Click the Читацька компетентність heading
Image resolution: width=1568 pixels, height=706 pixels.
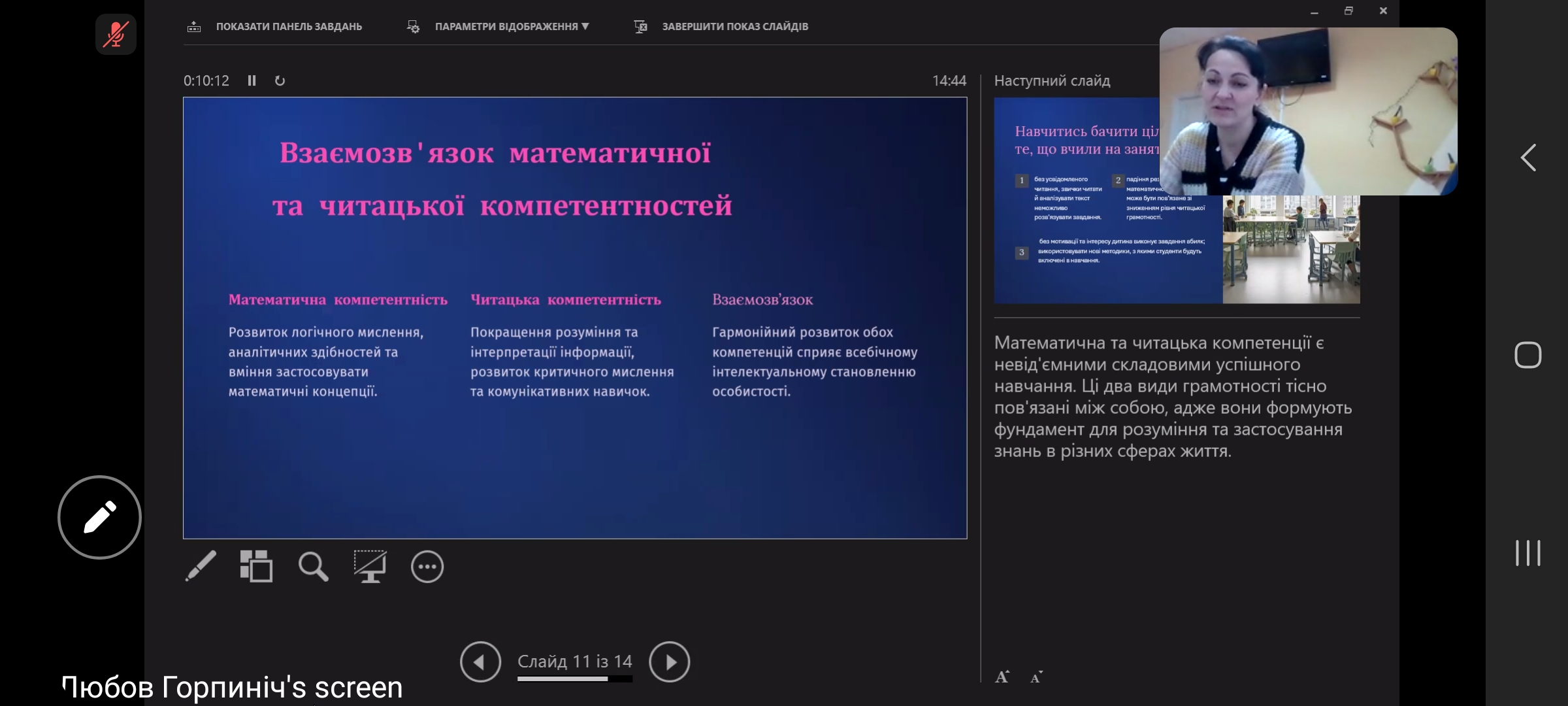coord(566,299)
